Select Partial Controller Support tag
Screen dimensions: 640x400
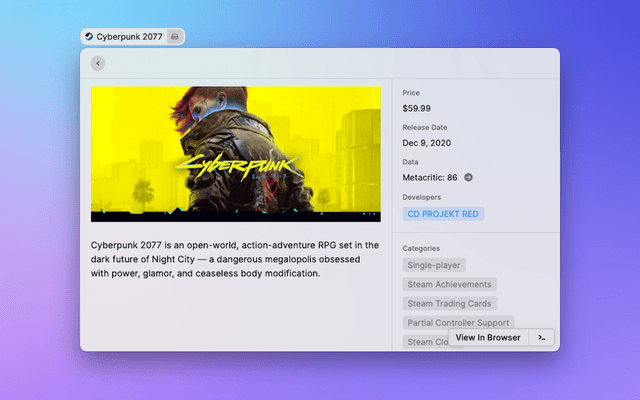(x=458, y=323)
